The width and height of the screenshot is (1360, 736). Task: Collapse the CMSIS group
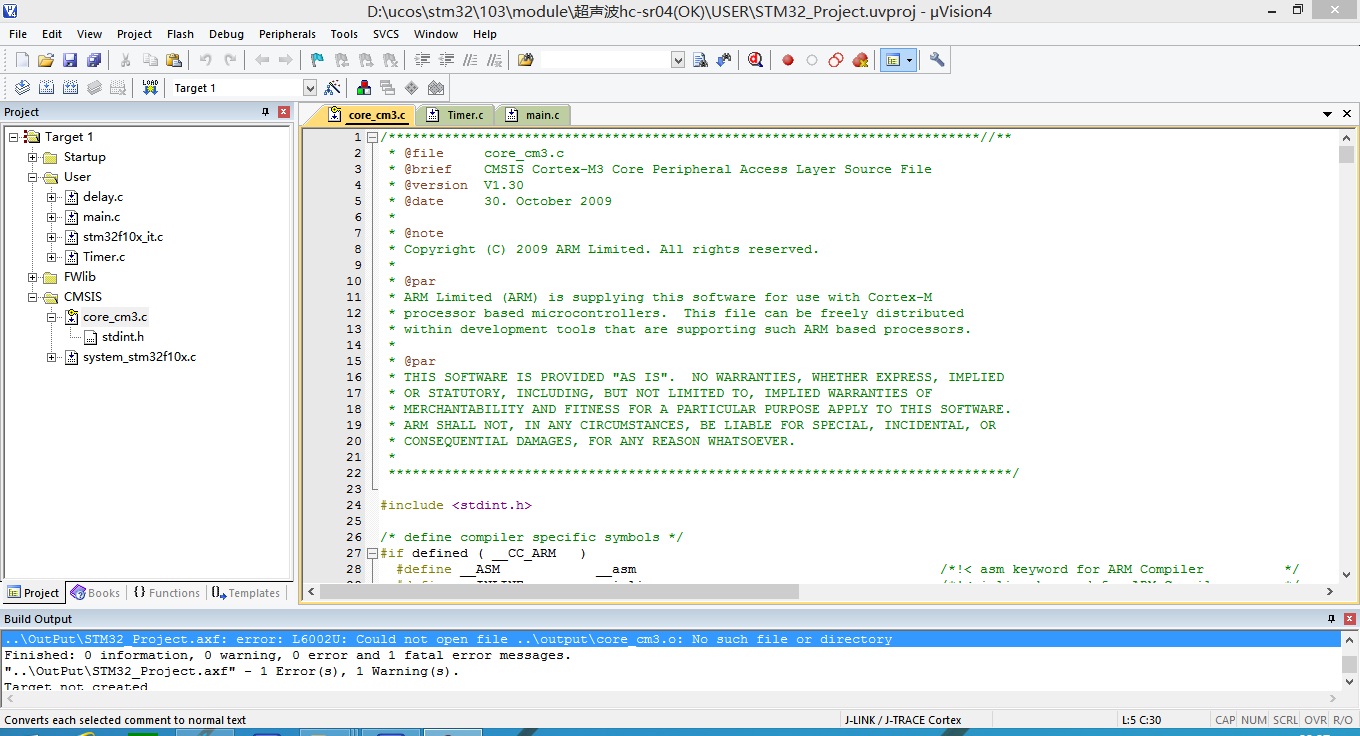click(32, 297)
